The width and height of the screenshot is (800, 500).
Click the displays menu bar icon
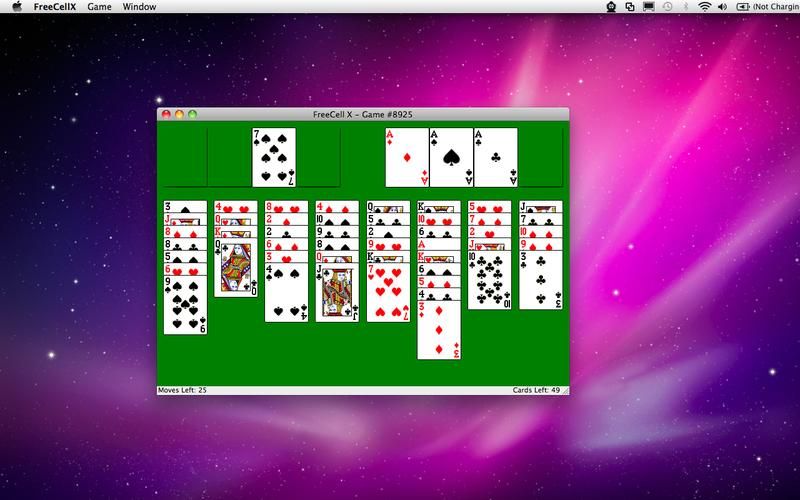click(x=648, y=7)
